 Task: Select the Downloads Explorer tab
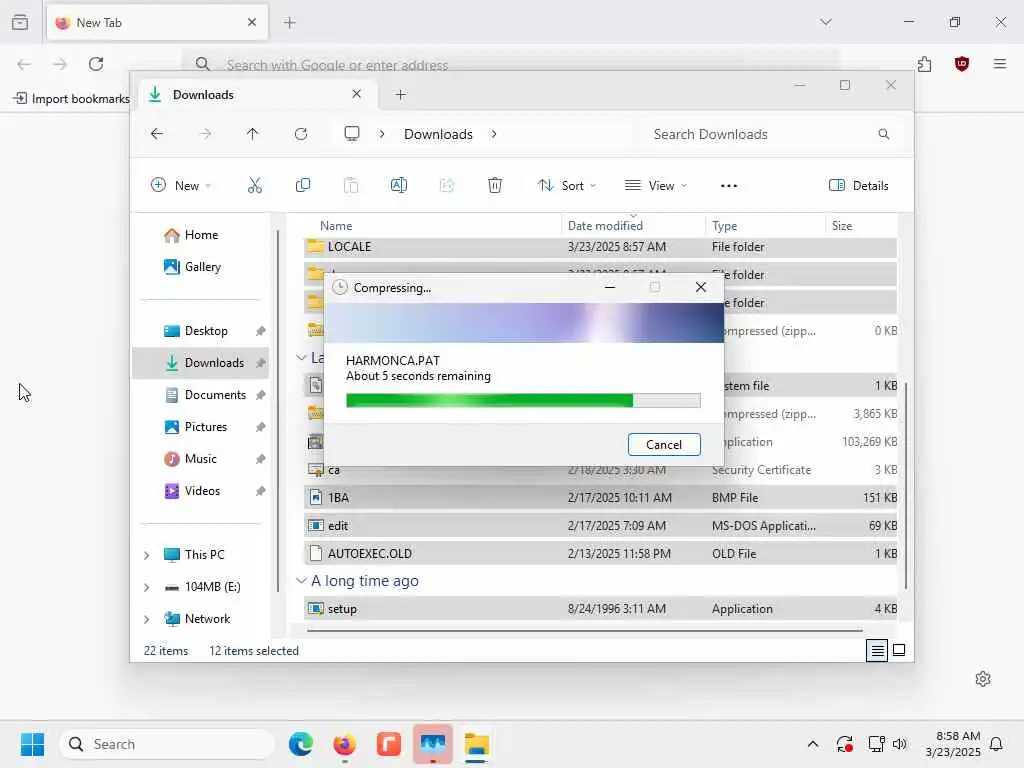[255, 95]
